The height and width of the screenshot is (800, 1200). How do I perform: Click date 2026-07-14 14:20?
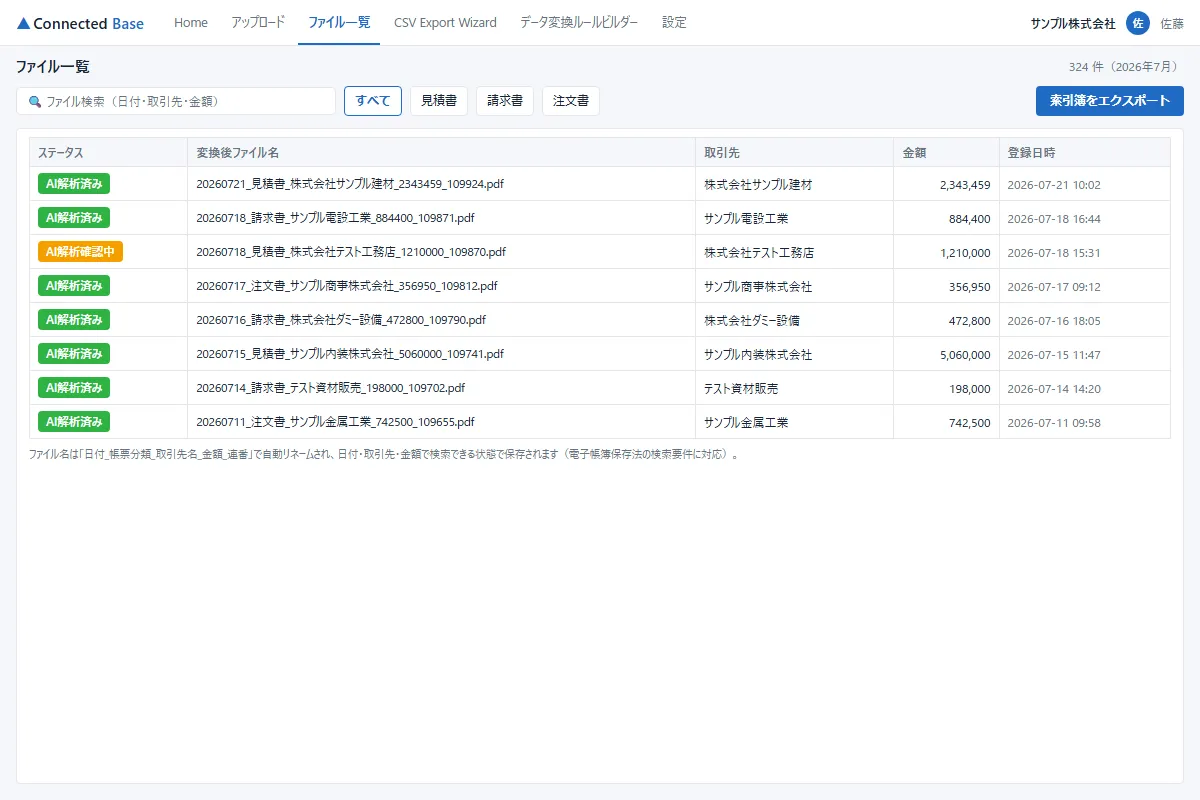click(x=1054, y=388)
